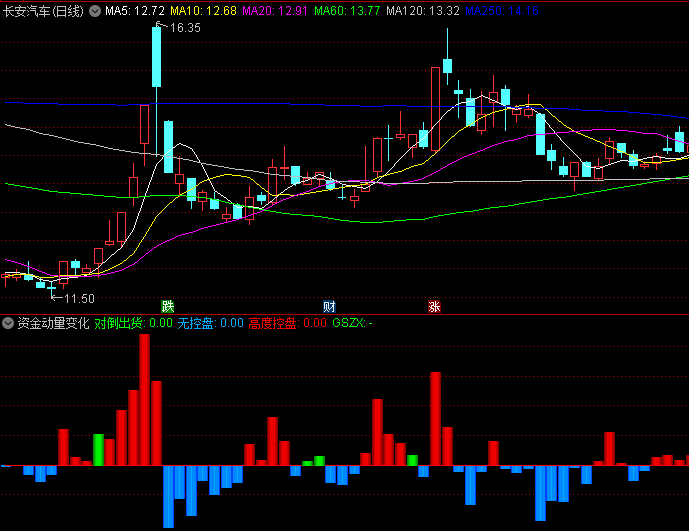This screenshot has width=689, height=531.
Task: Click the MA60: 13.77 label
Action: click(347, 11)
